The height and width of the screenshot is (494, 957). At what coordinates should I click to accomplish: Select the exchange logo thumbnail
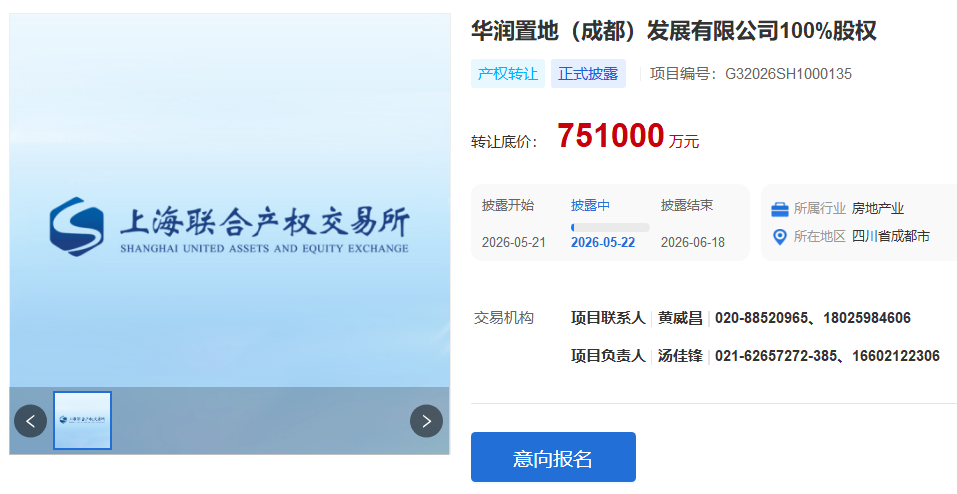tap(82, 421)
